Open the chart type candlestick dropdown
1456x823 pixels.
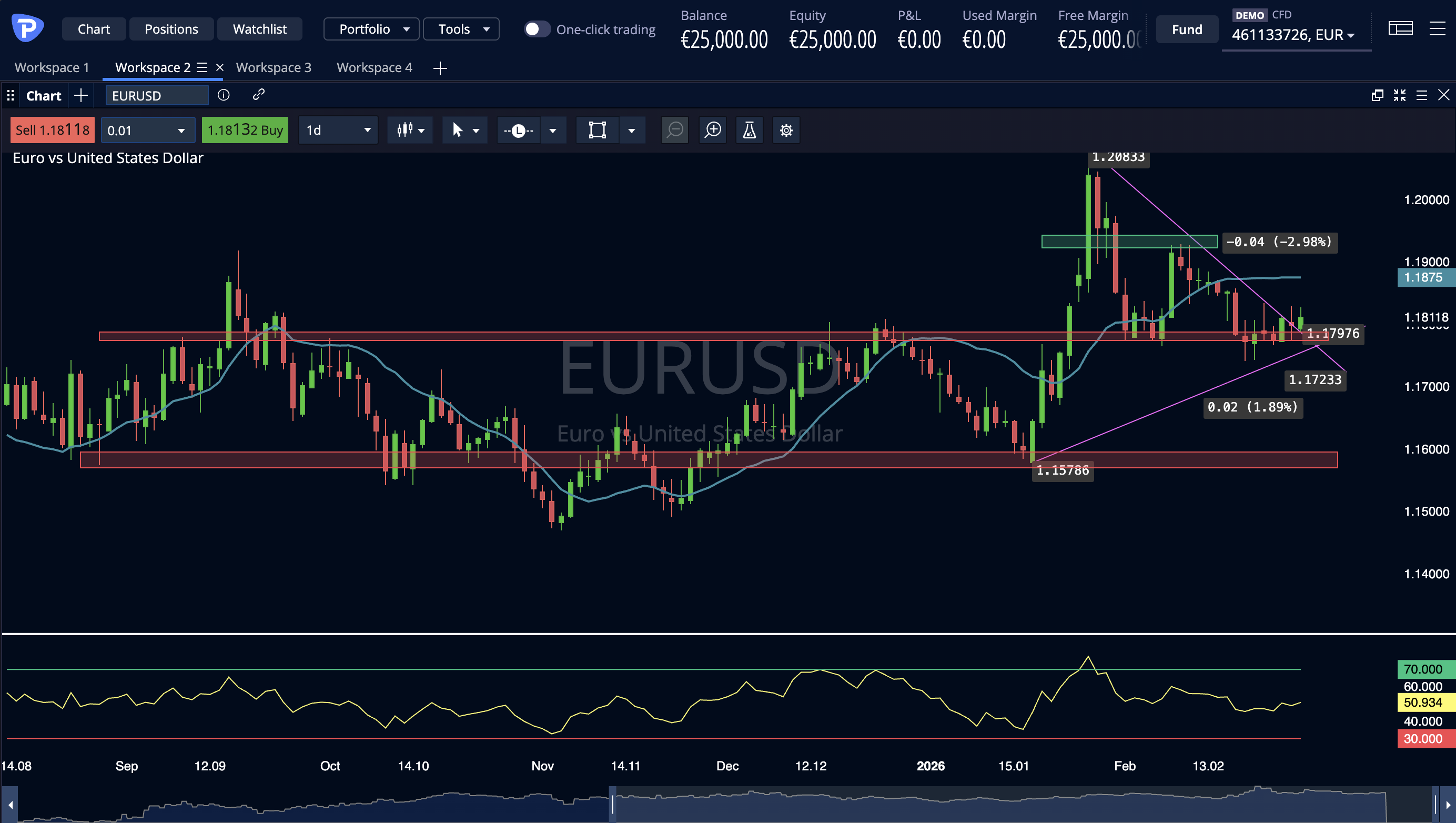click(x=410, y=131)
